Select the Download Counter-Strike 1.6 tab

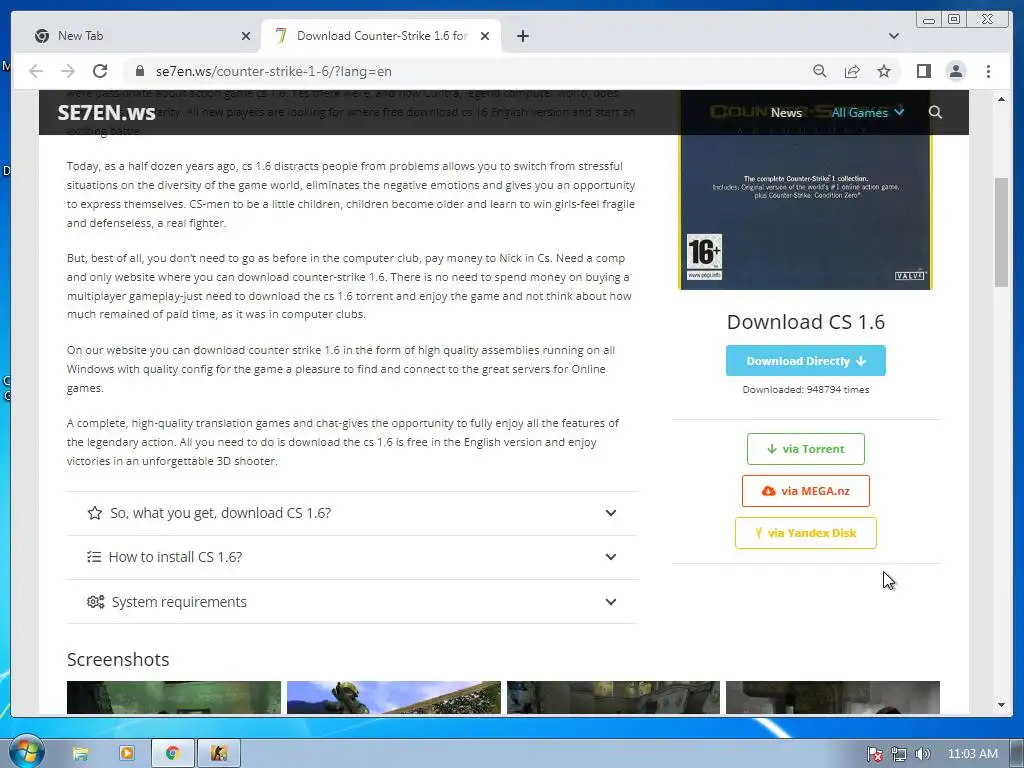(x=381, y=36)
